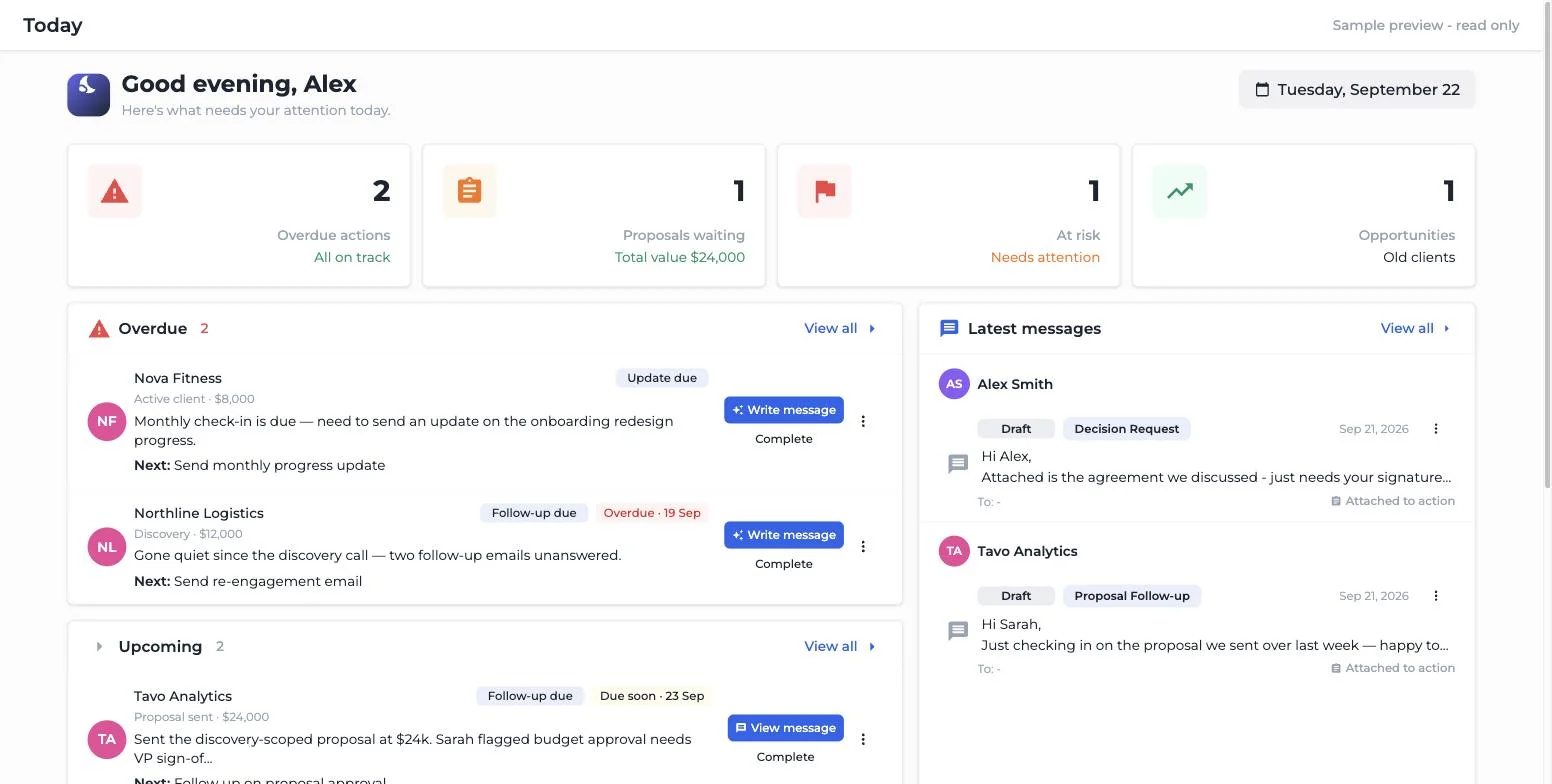Click Northline Logistics 'Follow-up due' tag
1552x784 pixels.
click(534, 513)
